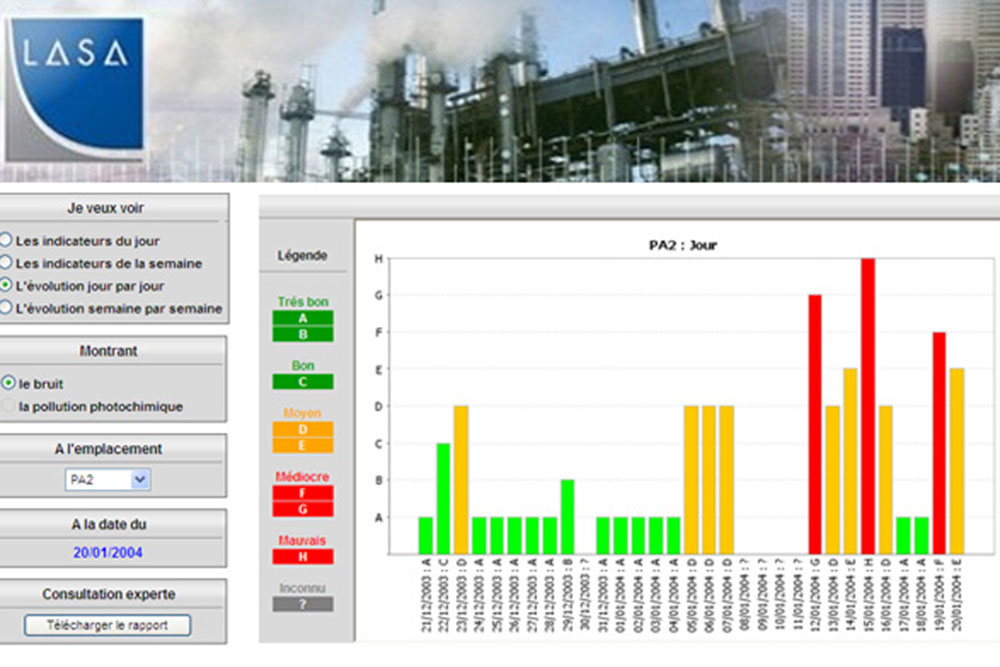Screen dimensions: 1000x667
Task: Select 'L'évolution semaine par semaine' option
Action: click(6, 308)
